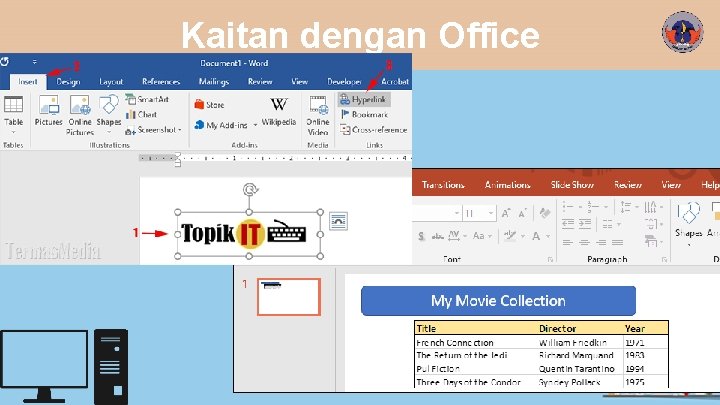The height and width of the screenshot is (405, 720).
Task: Select the Mailings tab in Word
Action: pyautogui.click(x=214, y=82)
